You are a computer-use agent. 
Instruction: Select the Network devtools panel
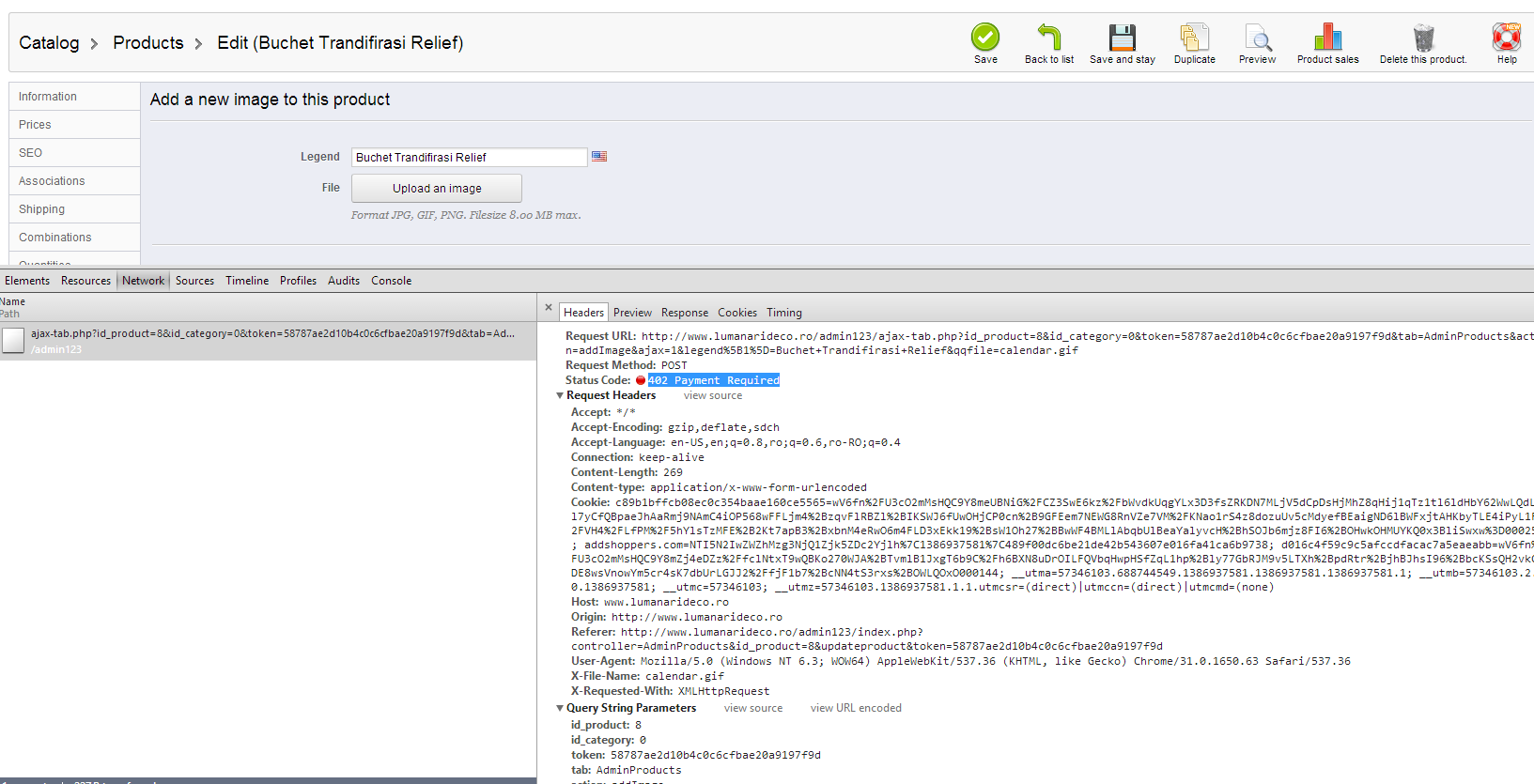(143, 281)
